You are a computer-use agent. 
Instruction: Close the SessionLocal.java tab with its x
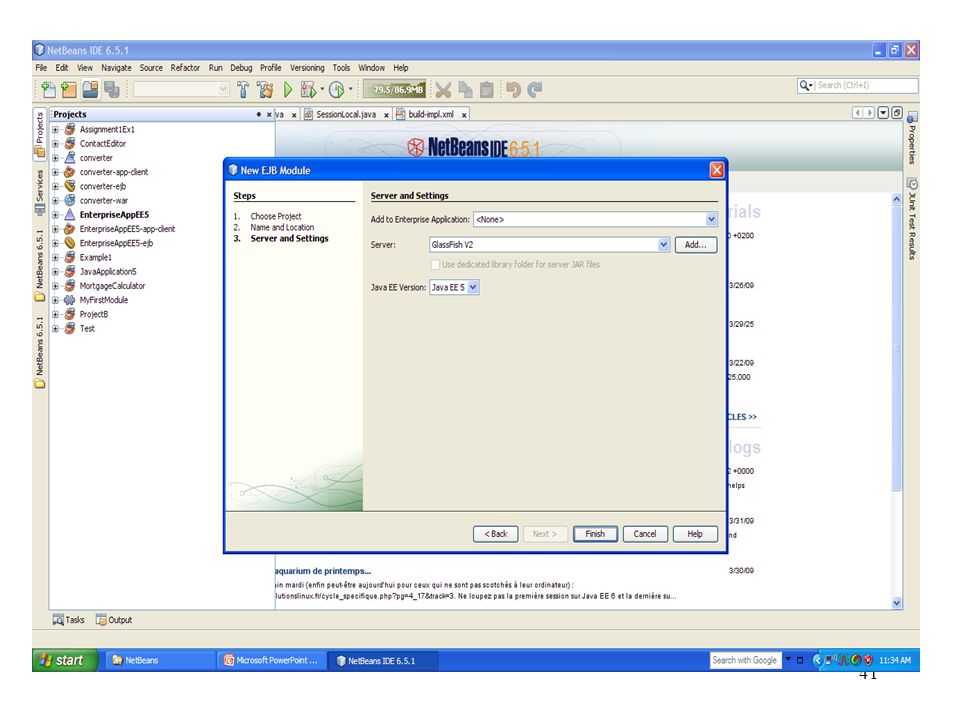point(386,115)
